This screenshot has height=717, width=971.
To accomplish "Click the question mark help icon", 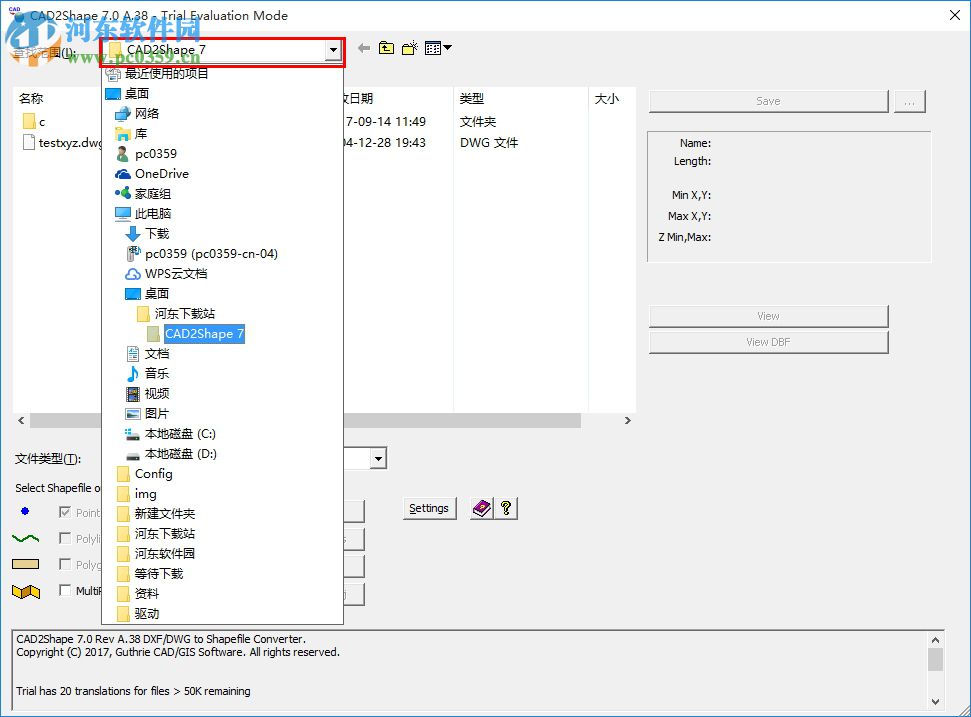I will click(x=505, y=508).
